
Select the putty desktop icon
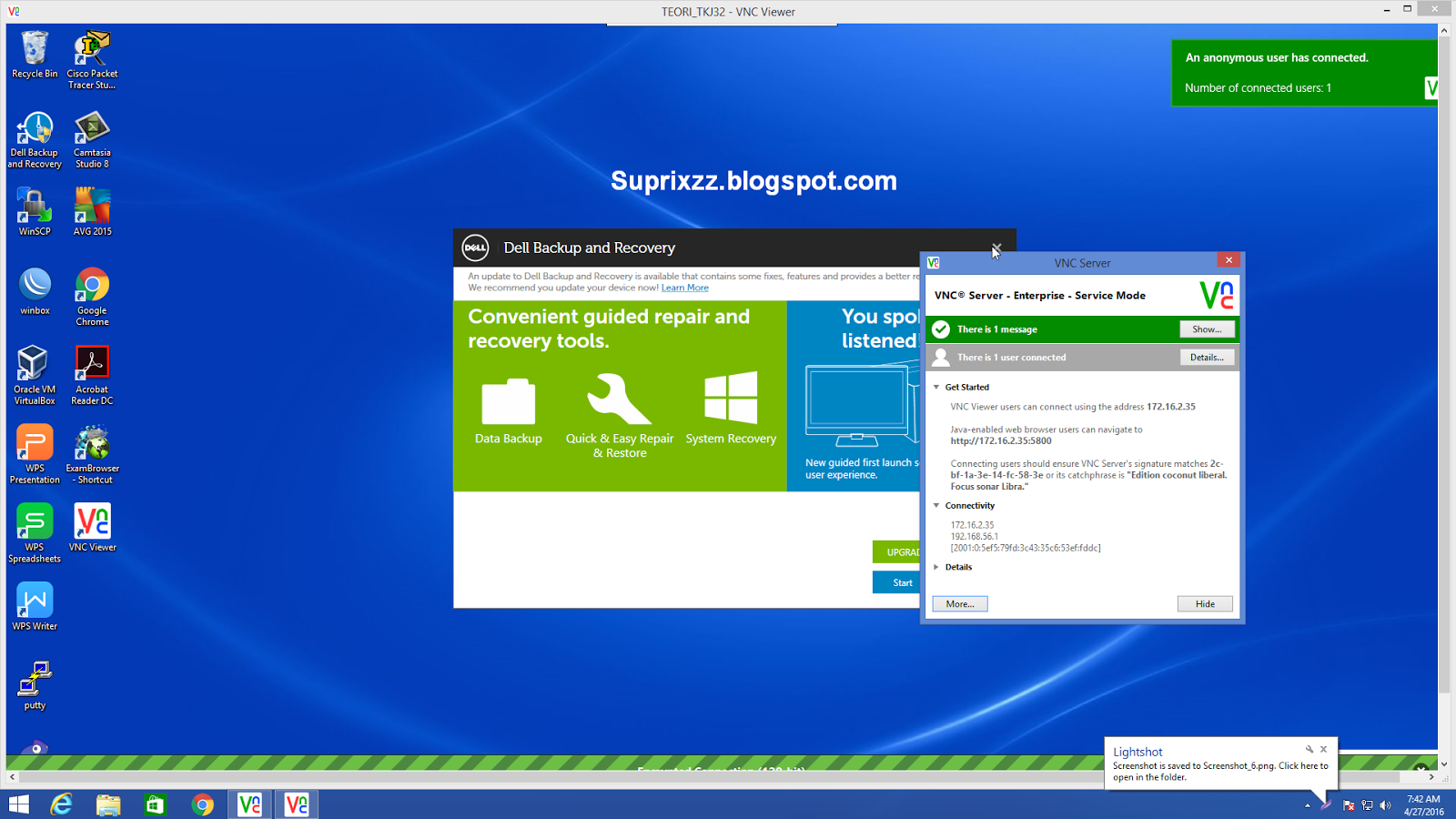pos(35,686)
